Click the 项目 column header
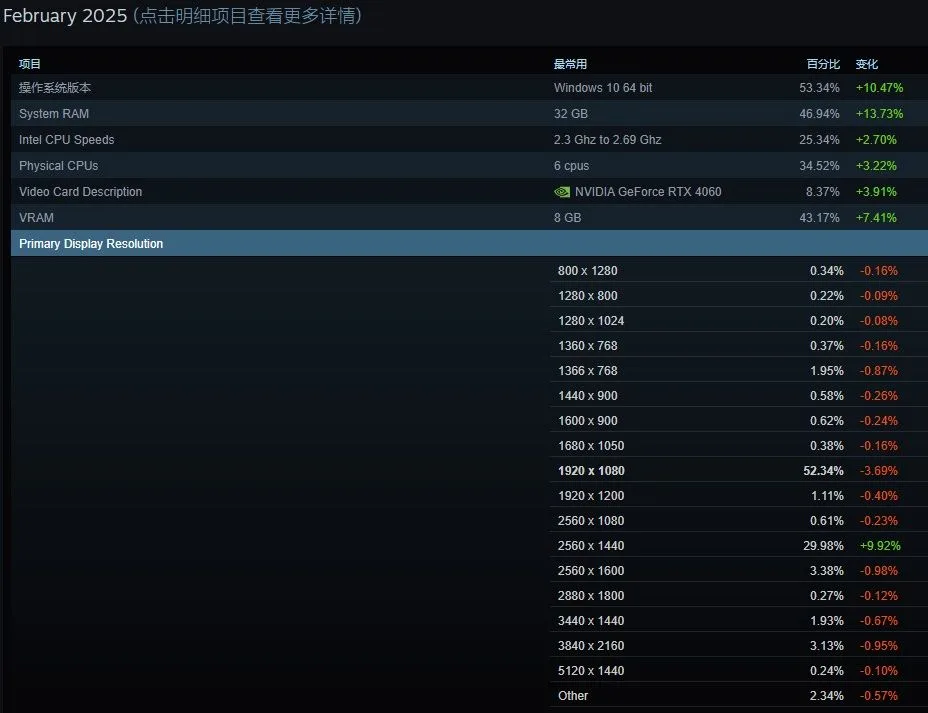The image size is (928, 713). pos(30,64)
